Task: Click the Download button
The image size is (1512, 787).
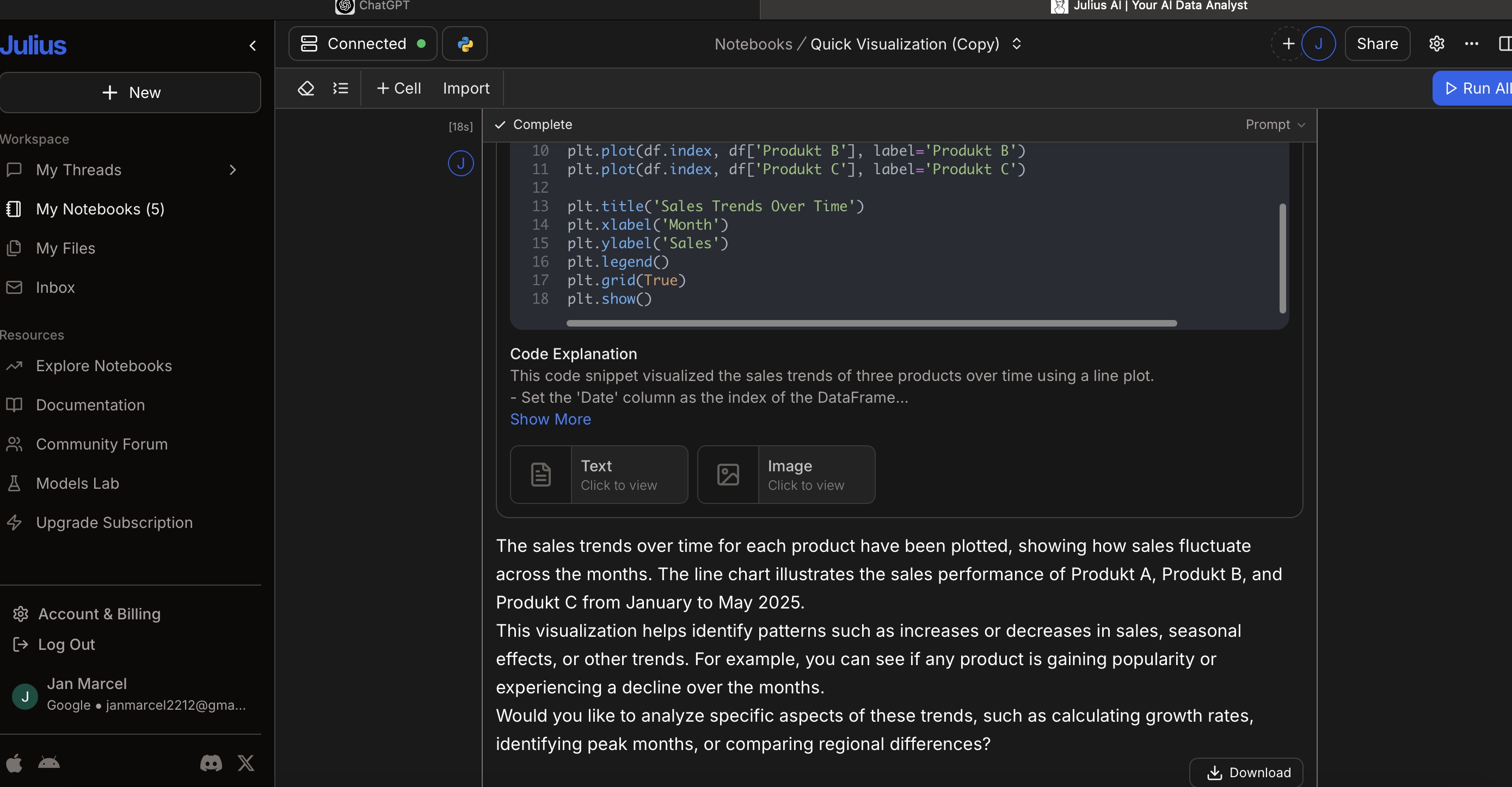Action: click(x=1246, y=772)
